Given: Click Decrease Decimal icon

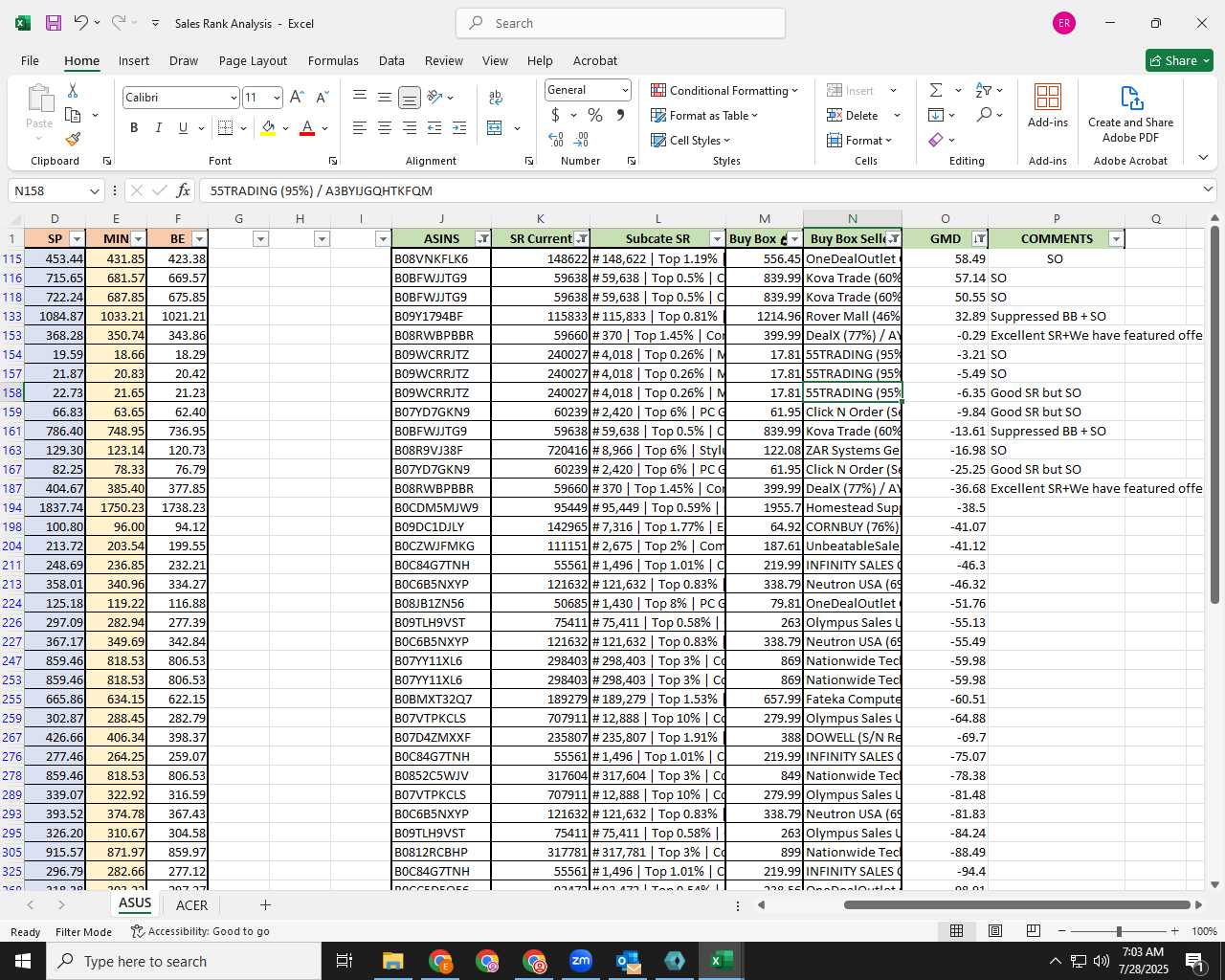Looking at the screenshot, I should 581,140.
